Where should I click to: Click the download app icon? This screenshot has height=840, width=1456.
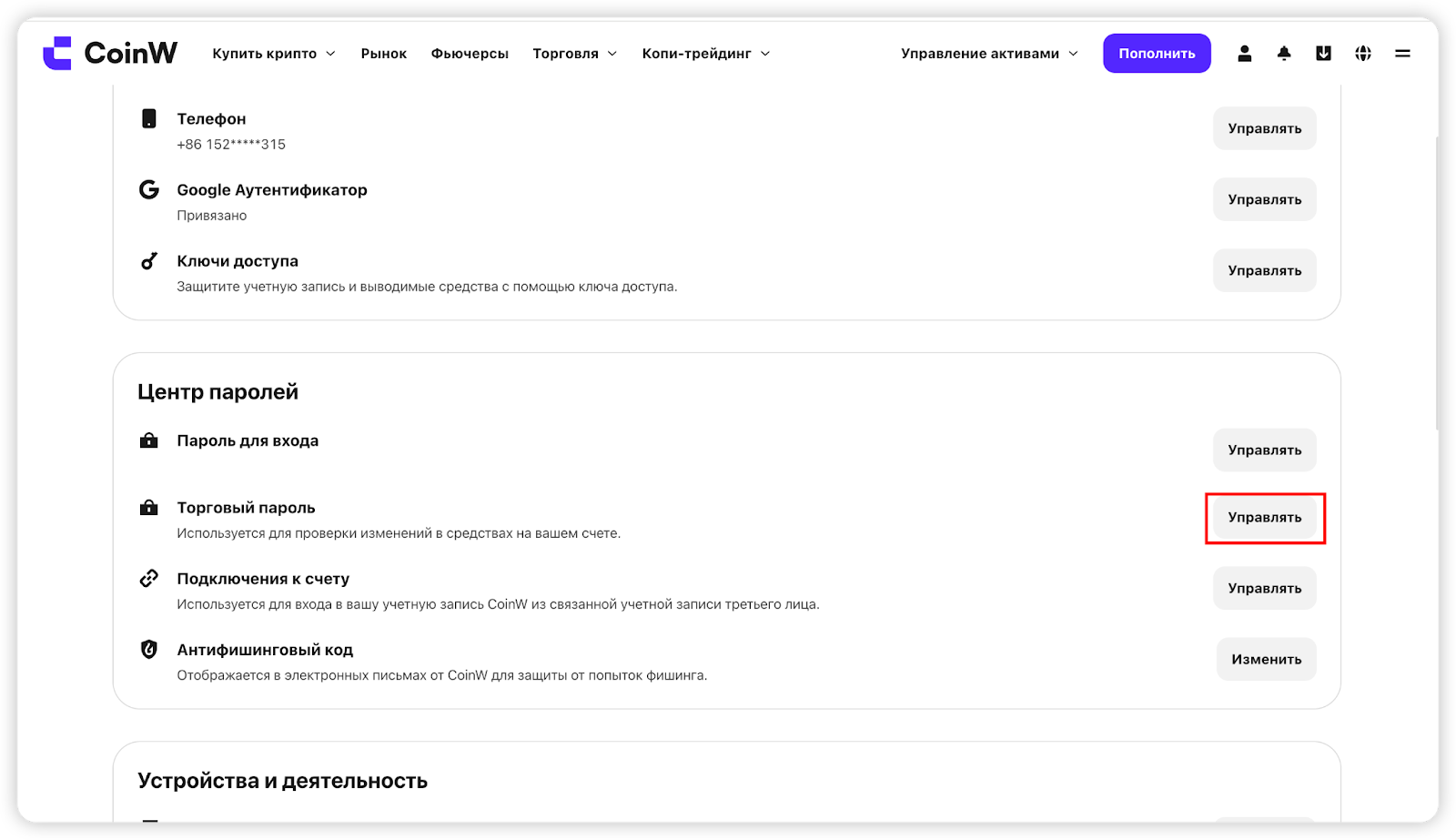(1323, 54)
